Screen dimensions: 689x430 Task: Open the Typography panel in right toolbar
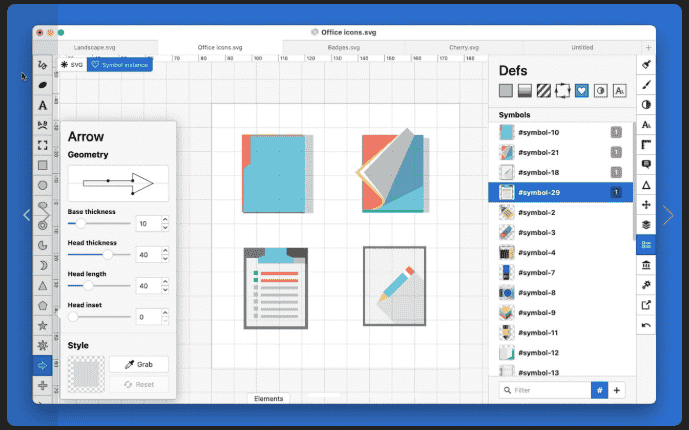pyautogui.click(x=646, y=125)
